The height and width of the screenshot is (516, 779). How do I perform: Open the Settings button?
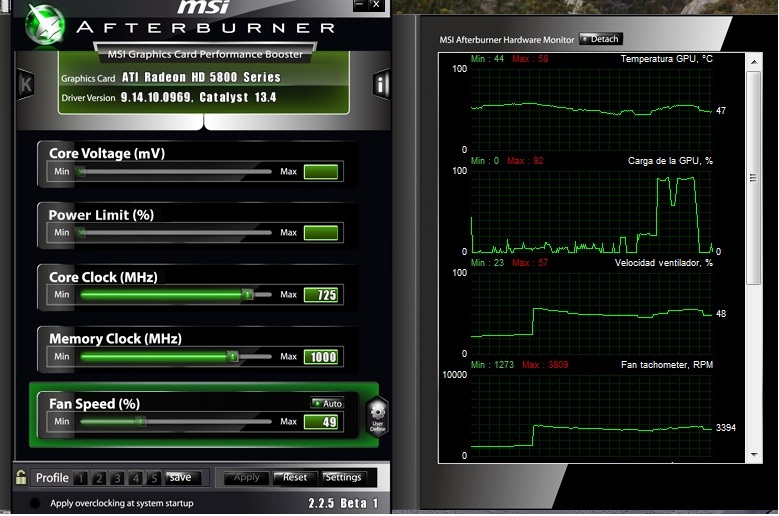(343, 477)
